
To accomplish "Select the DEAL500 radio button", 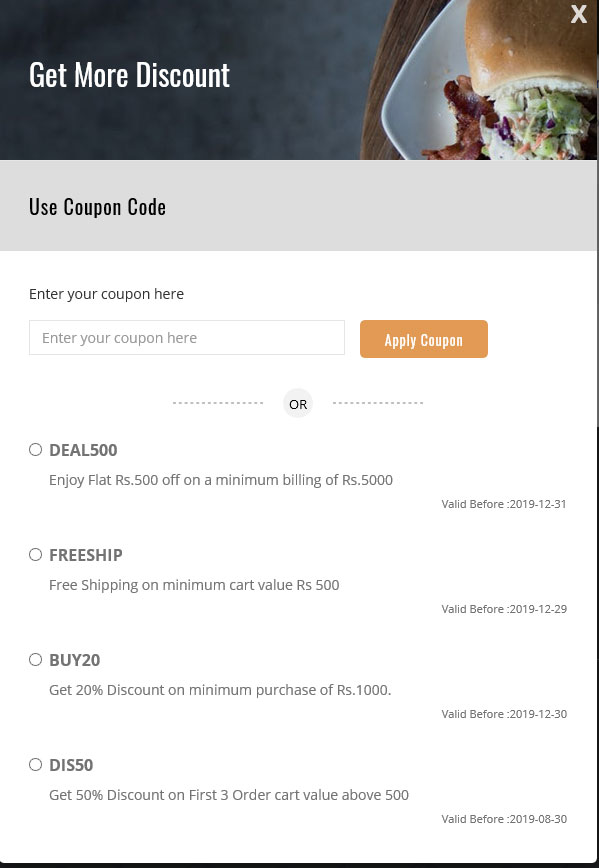I will click(x=35, y=450).
